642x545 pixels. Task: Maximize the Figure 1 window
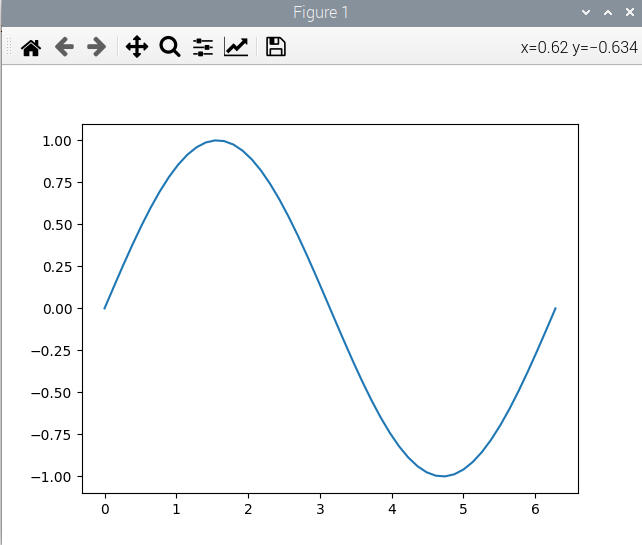pos(607,12)
